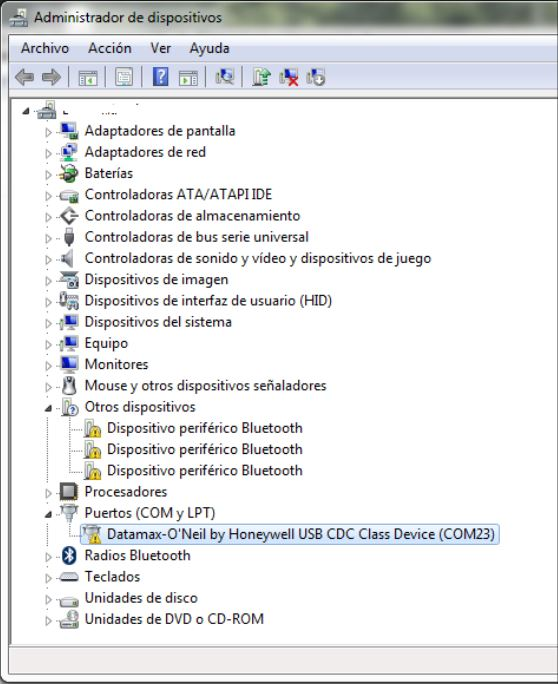Open the Archivo menu

[x=45, y=48]
